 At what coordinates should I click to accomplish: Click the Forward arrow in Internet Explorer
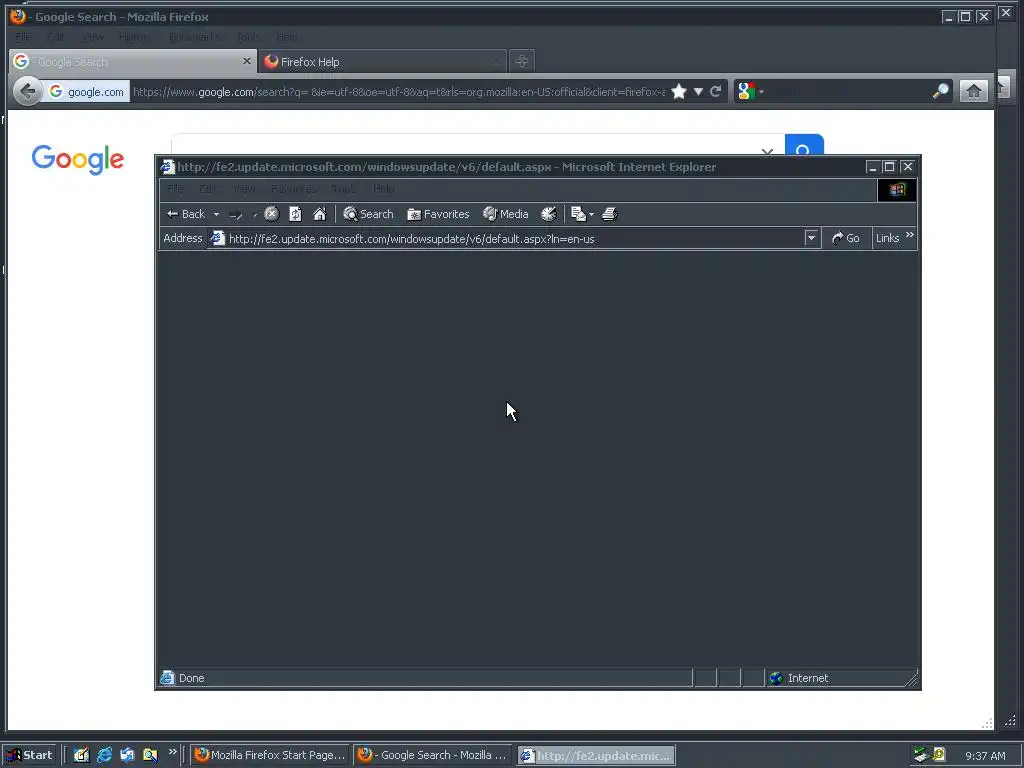click(x=236, y=215)
